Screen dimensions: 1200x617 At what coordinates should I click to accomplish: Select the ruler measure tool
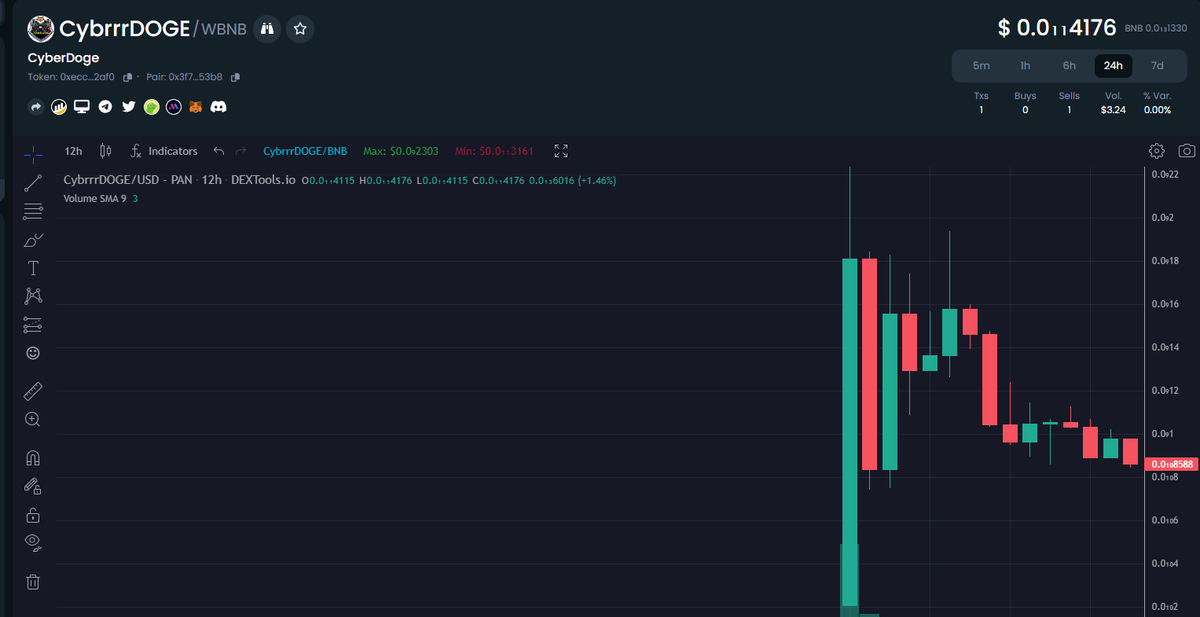[33, 391]
